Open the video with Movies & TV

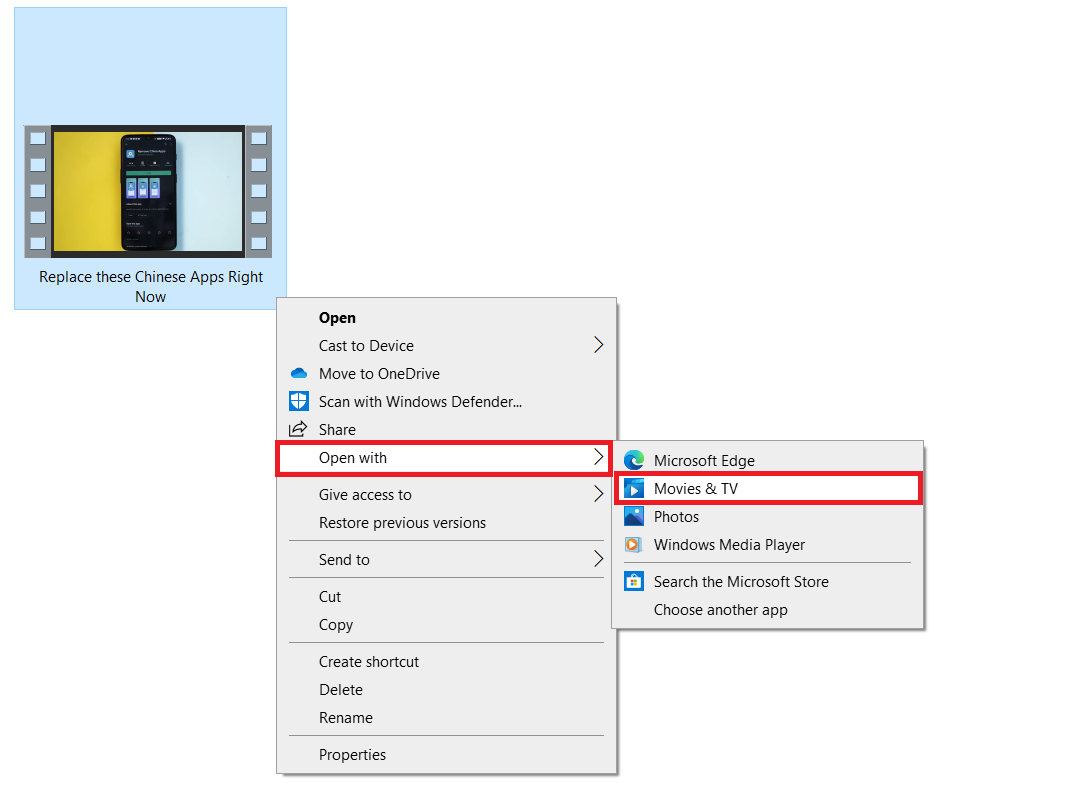point(767,489)
